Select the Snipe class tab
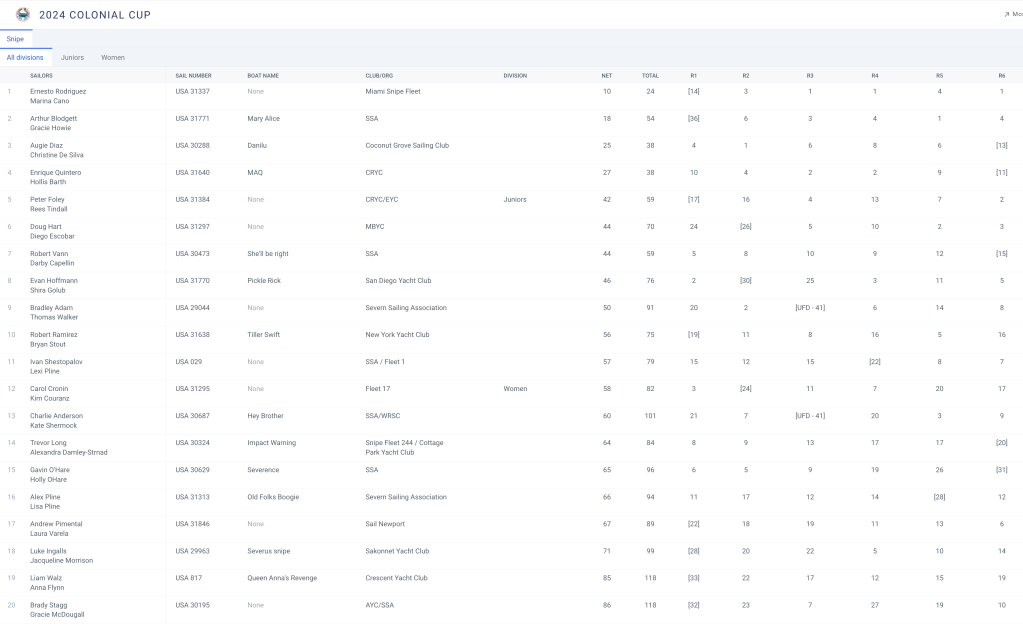This screenshot has width=1023, height=624. pos(15,39)
